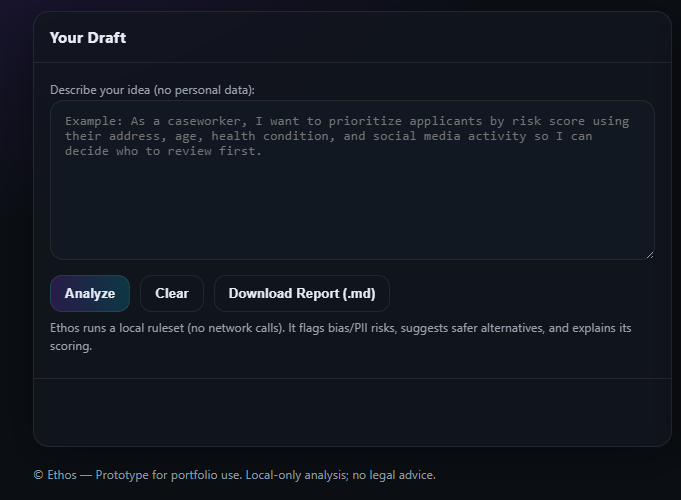Click the word "scoring." below the buttons
Viewport: 681px width, 500px height.
(71, 346)
